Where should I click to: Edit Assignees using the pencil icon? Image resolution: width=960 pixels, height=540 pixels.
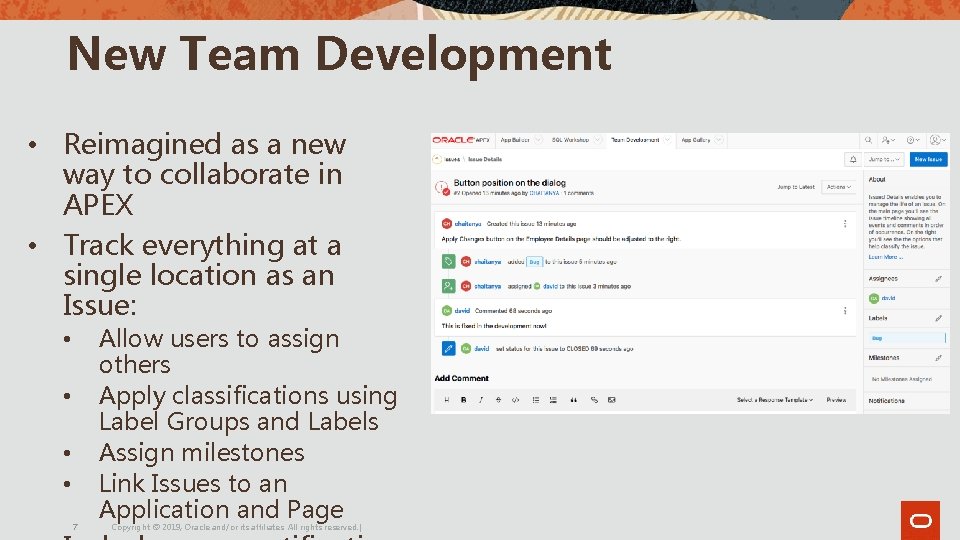pyautogui.click(x=938, y=279)
